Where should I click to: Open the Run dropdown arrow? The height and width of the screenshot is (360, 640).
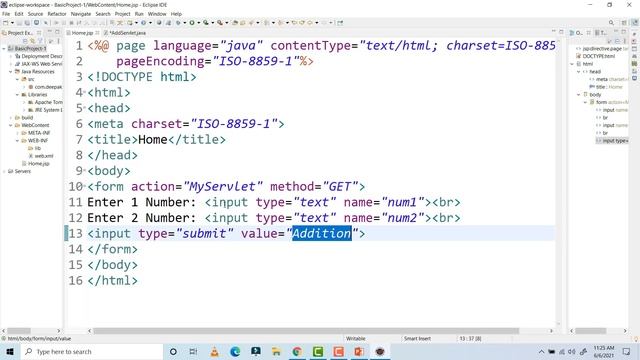198,23
